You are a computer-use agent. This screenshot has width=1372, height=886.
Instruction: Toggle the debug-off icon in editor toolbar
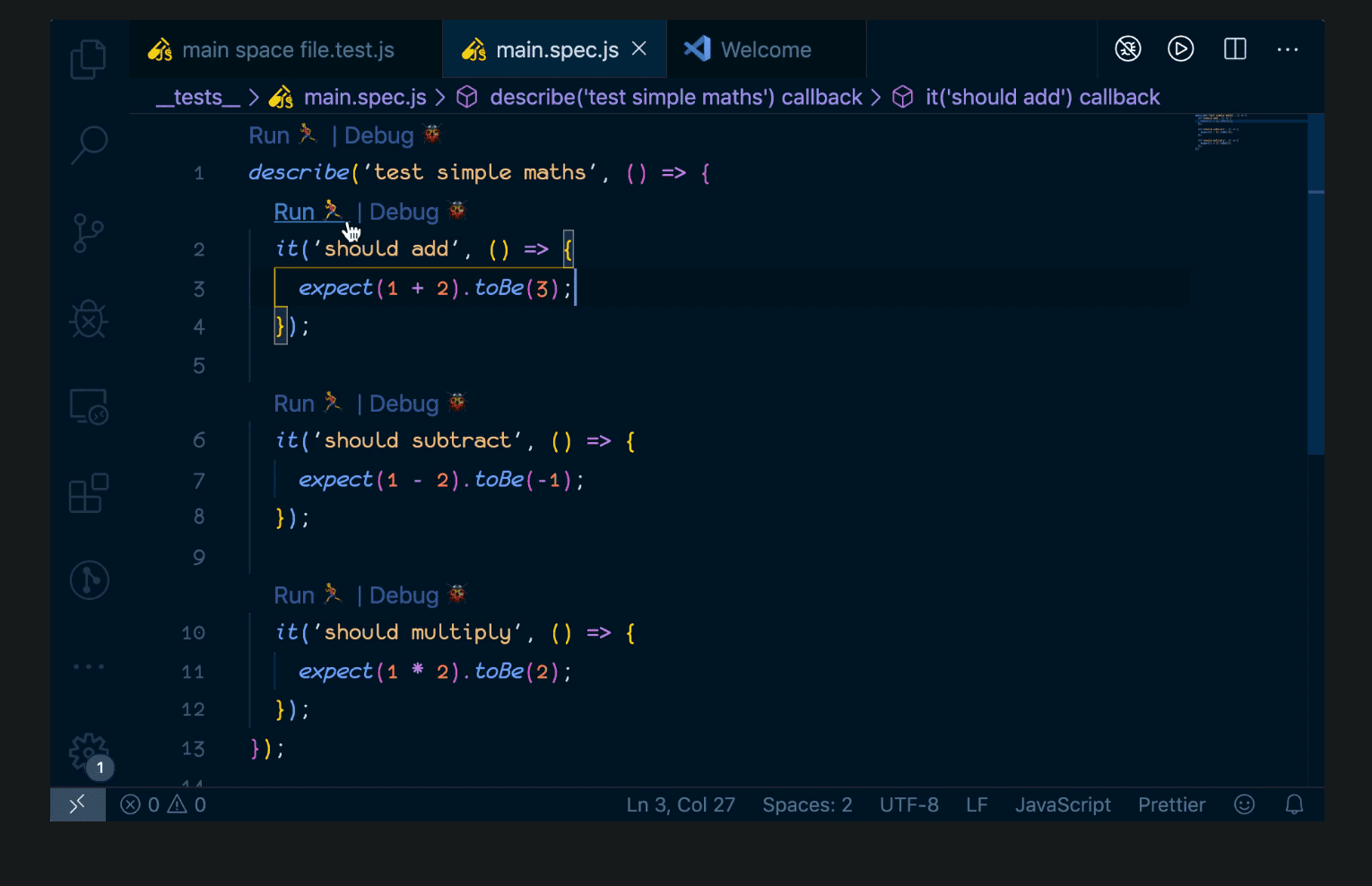tap(1127, 49)
